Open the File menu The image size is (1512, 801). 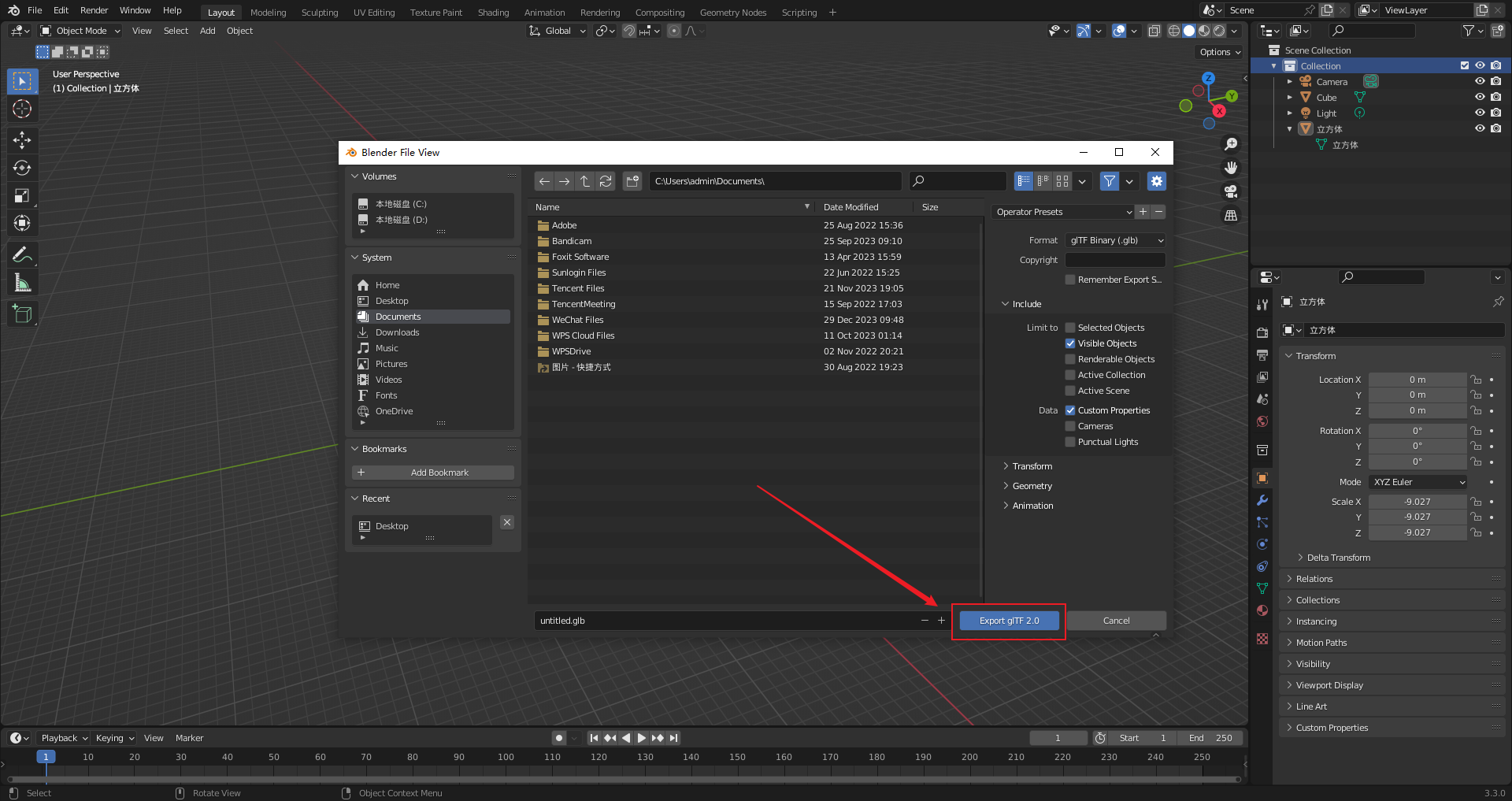pyautogui.click(x=35, y=10)
